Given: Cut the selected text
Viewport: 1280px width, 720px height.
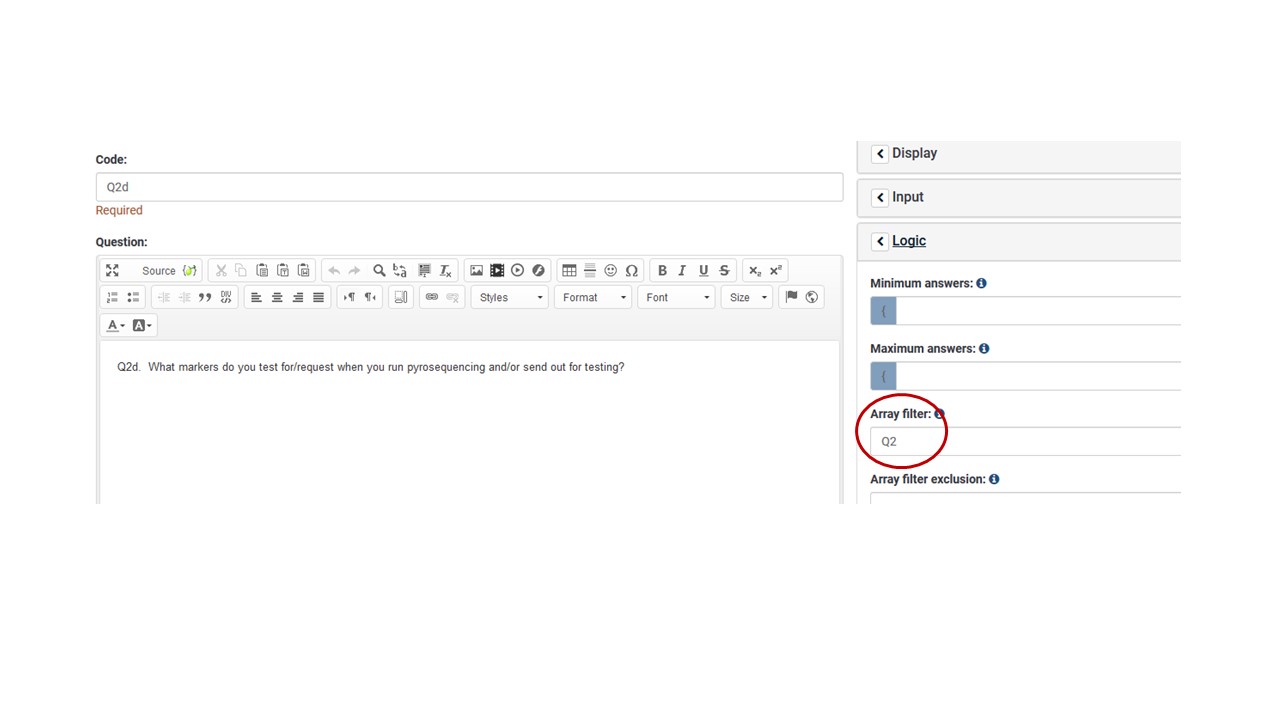Looking at the screenshot, I should coord(221,271).
